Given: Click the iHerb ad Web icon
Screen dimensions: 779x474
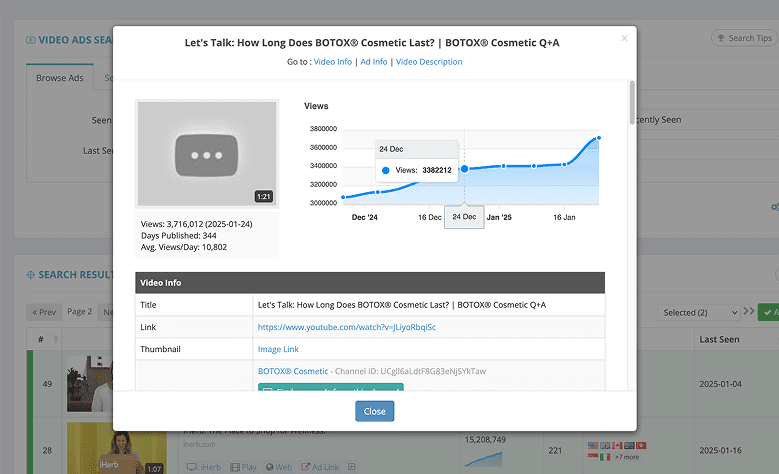Looking at the screenshot, I should click(x=278, y=466).
